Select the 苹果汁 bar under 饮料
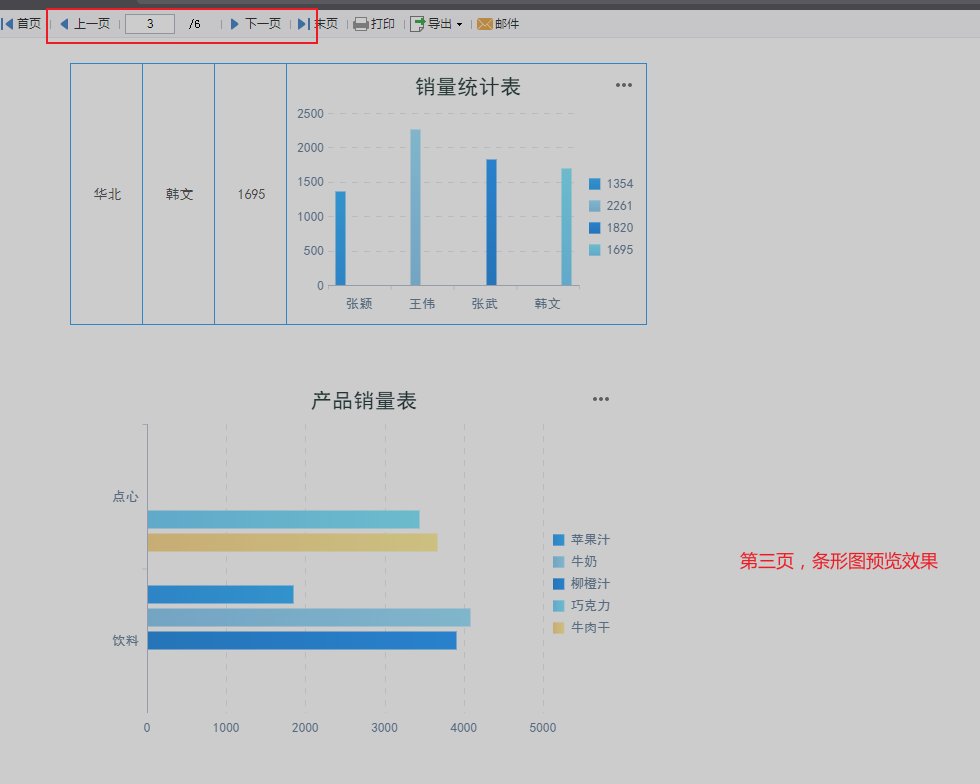 (x=221, y=595)
